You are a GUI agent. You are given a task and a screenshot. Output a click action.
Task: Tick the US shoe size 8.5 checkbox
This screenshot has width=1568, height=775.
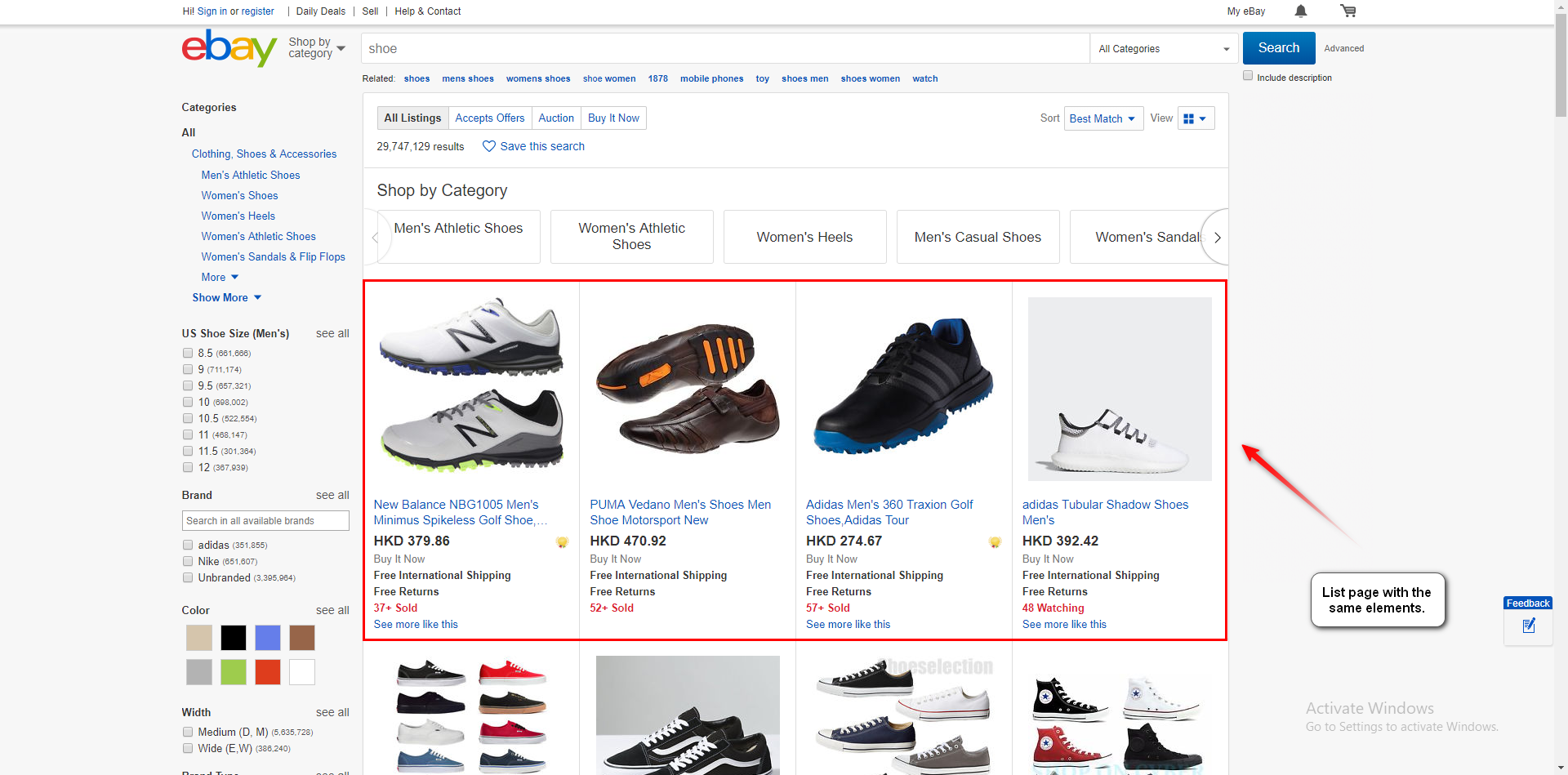pos(188,353)
